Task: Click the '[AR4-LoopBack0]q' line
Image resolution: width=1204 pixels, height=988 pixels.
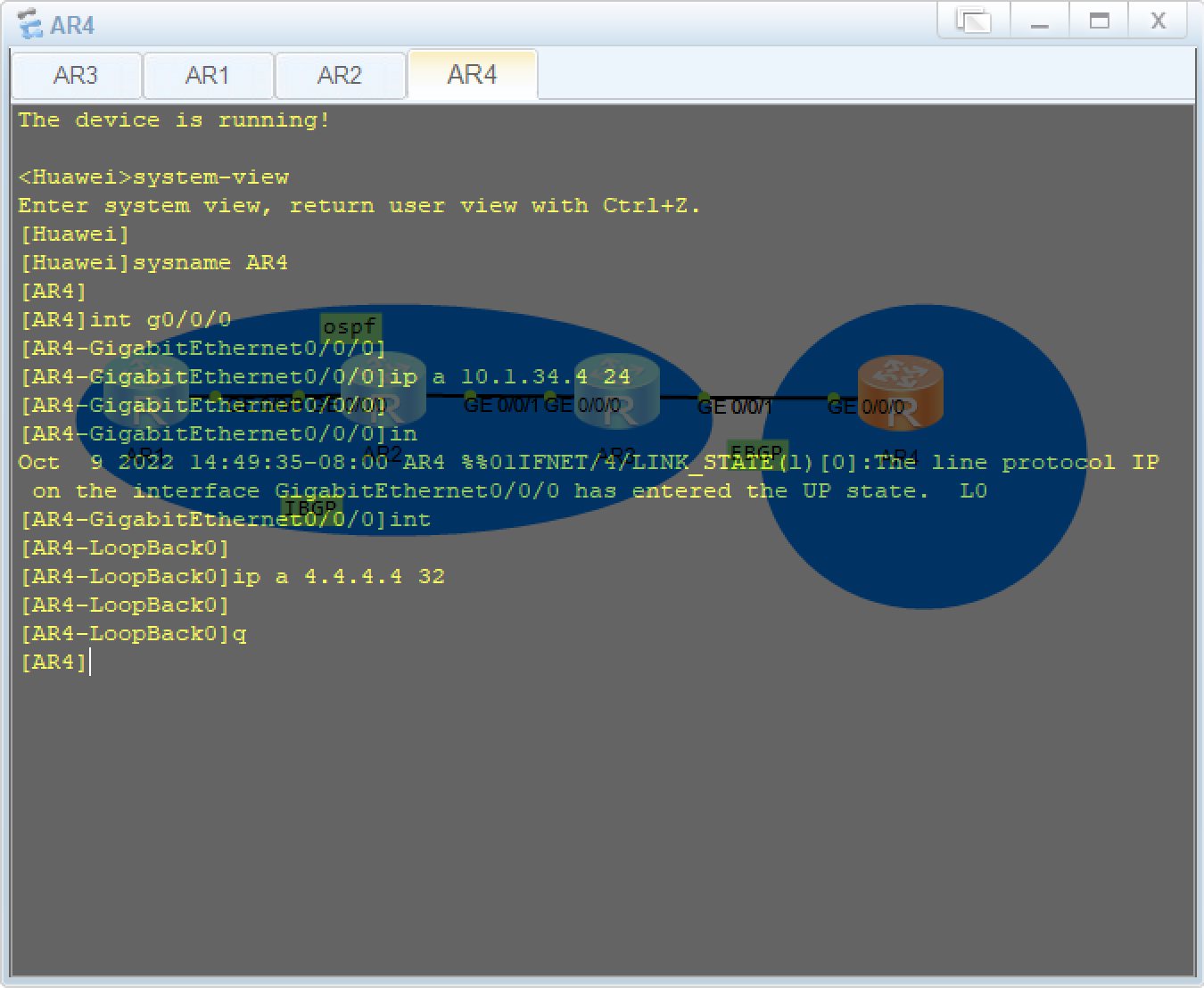Action: click(x=133, y=634)
